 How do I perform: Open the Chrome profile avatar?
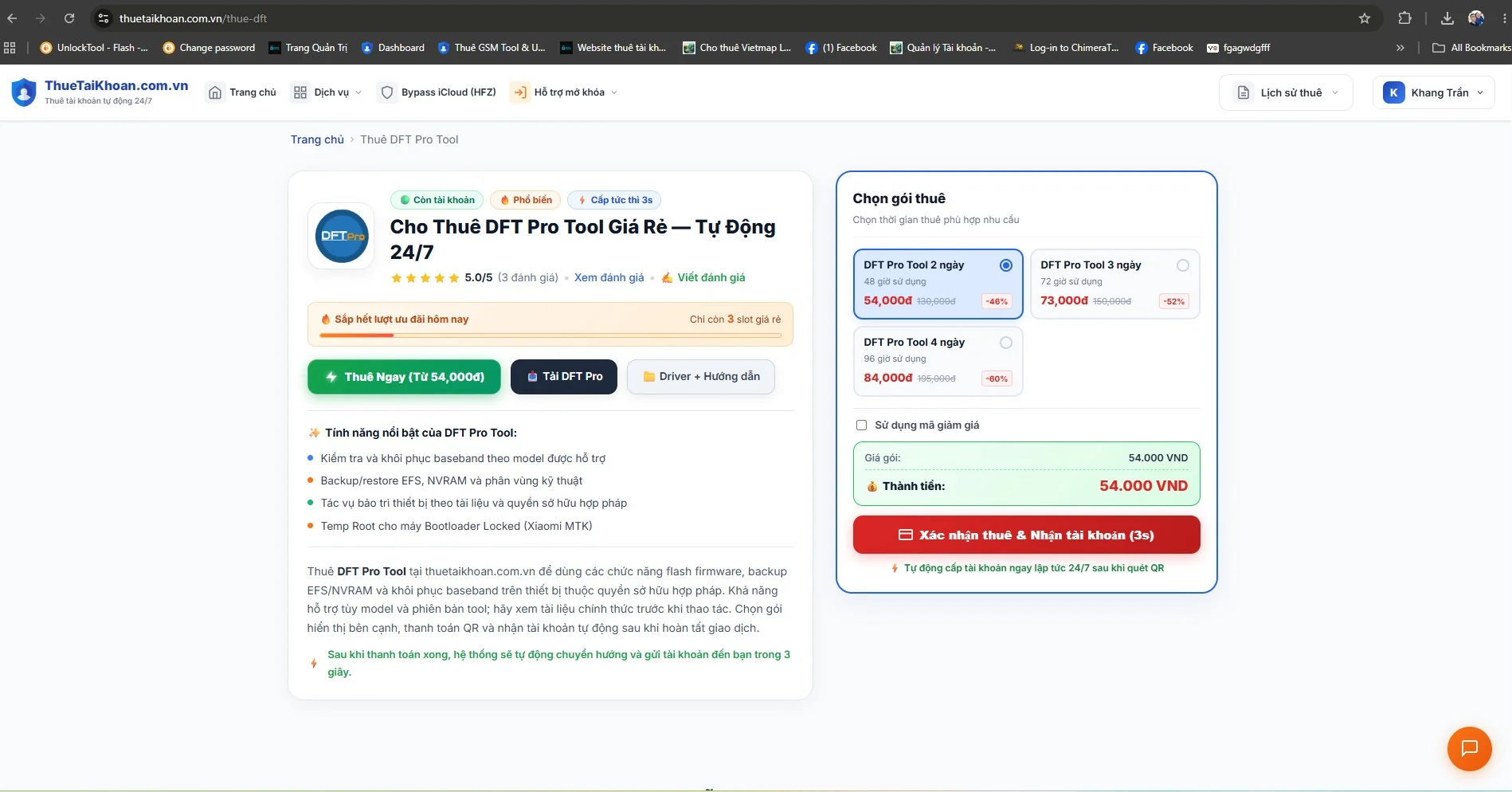pyautogui.click(x=1476, y=18)
